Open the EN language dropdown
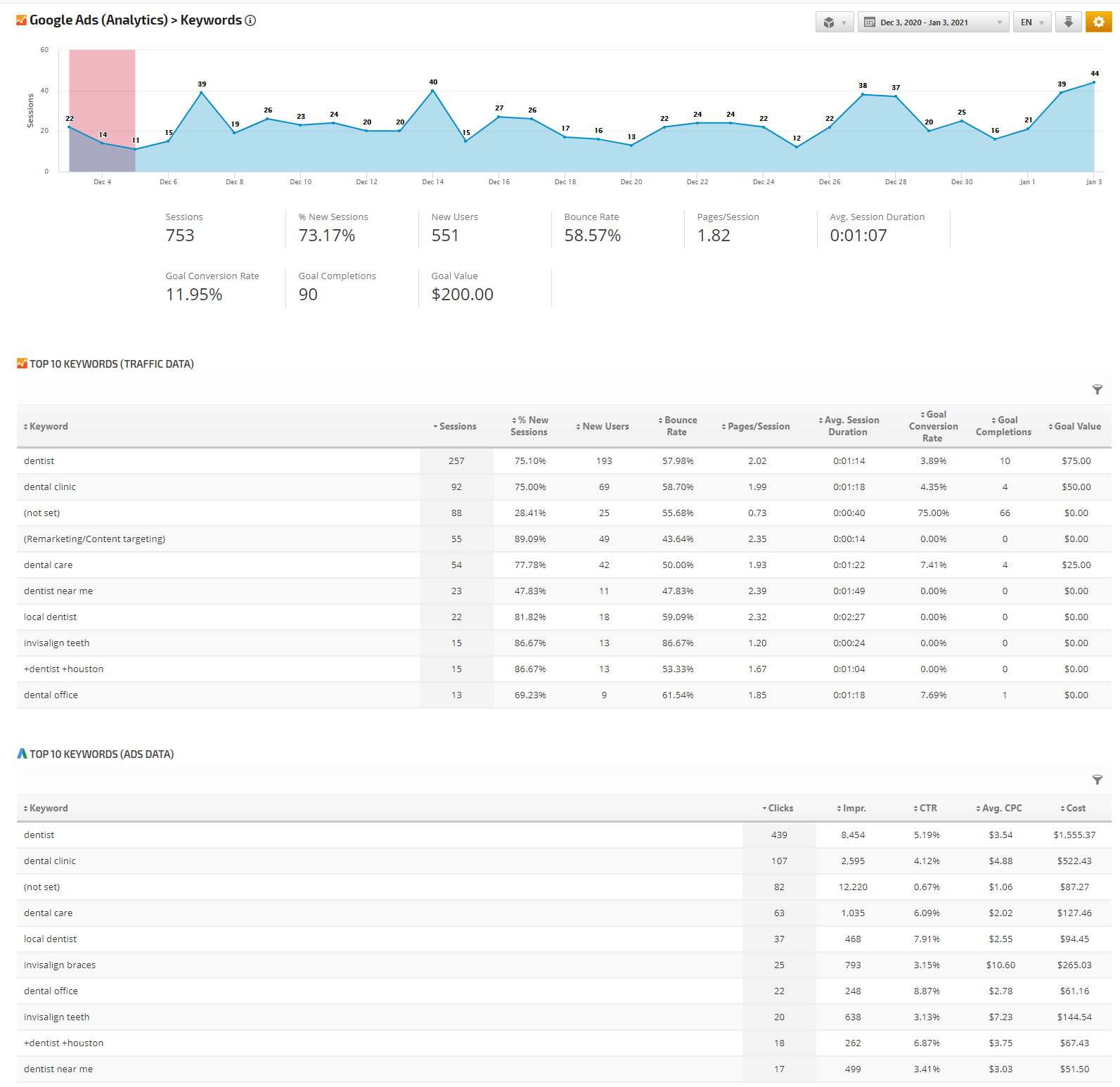 1031,22
